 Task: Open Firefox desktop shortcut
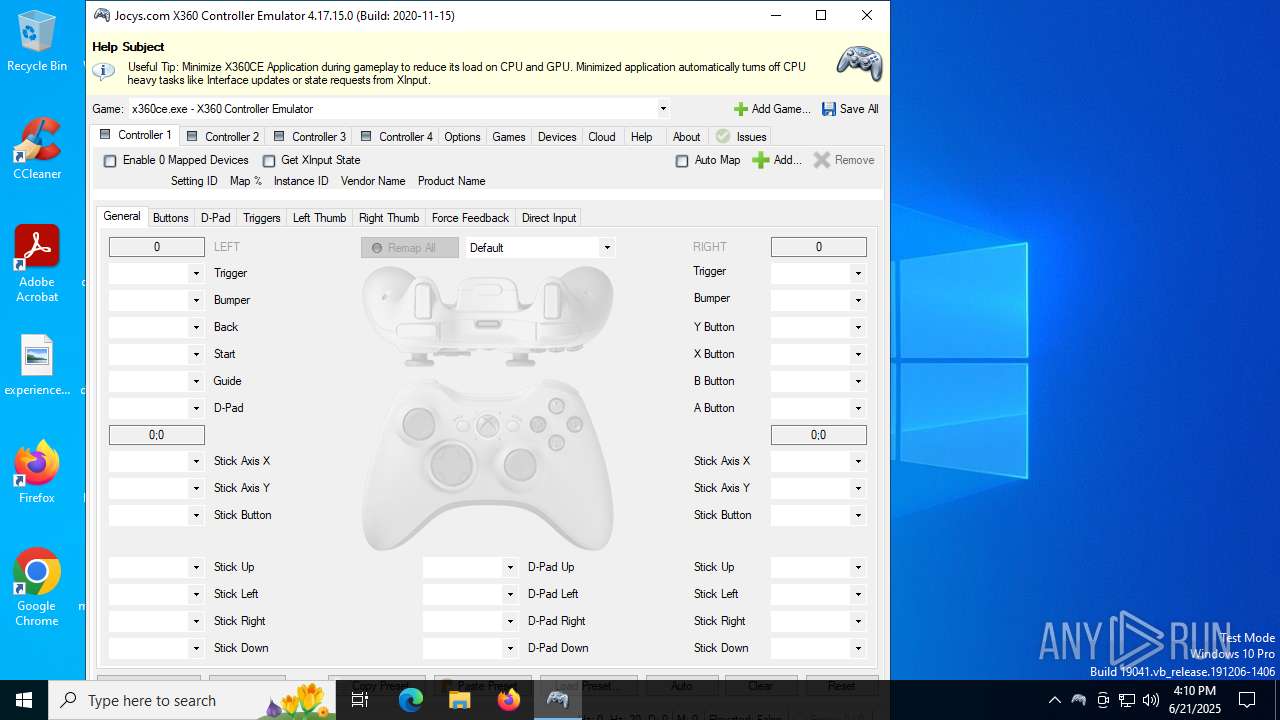click(x=37, y=472)
